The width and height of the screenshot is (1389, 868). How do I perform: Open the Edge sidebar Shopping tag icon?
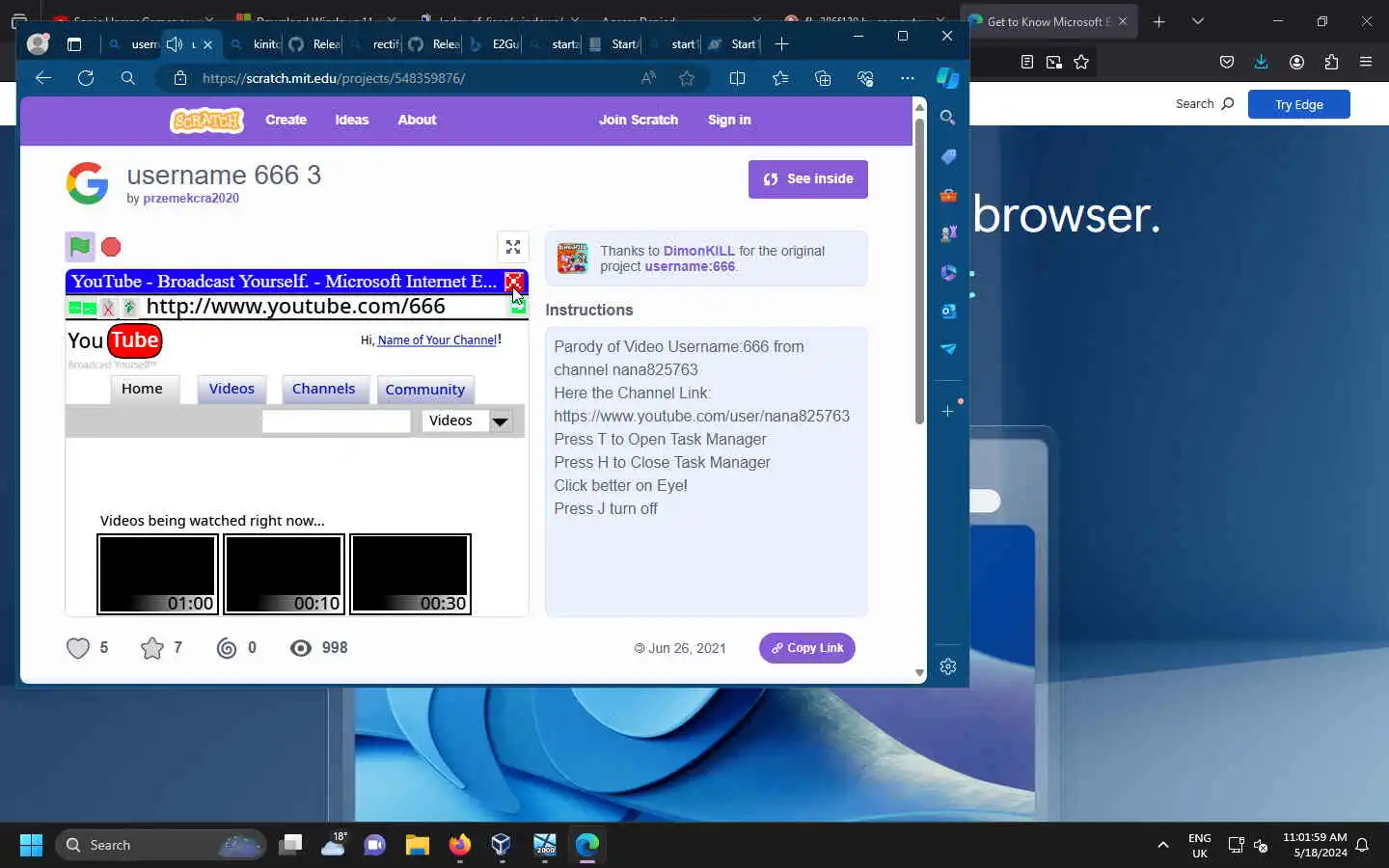coord(948,156)
